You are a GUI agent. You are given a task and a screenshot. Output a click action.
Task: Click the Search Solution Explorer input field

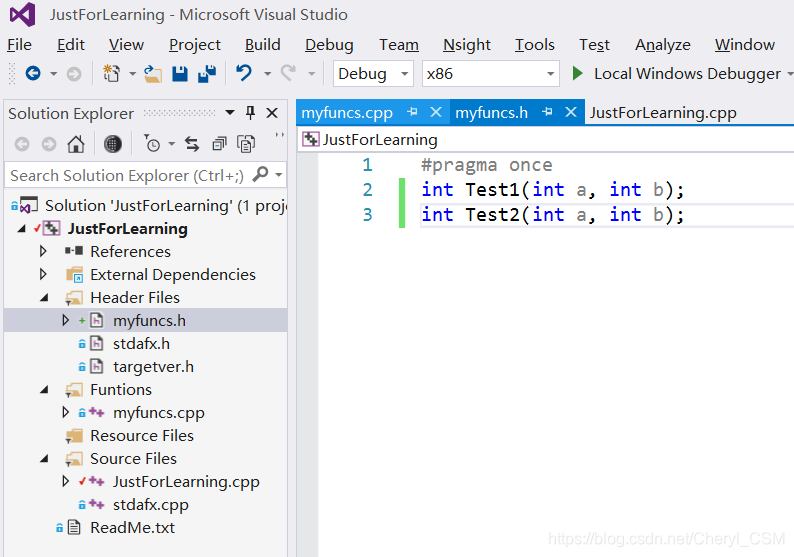point(128,175)
